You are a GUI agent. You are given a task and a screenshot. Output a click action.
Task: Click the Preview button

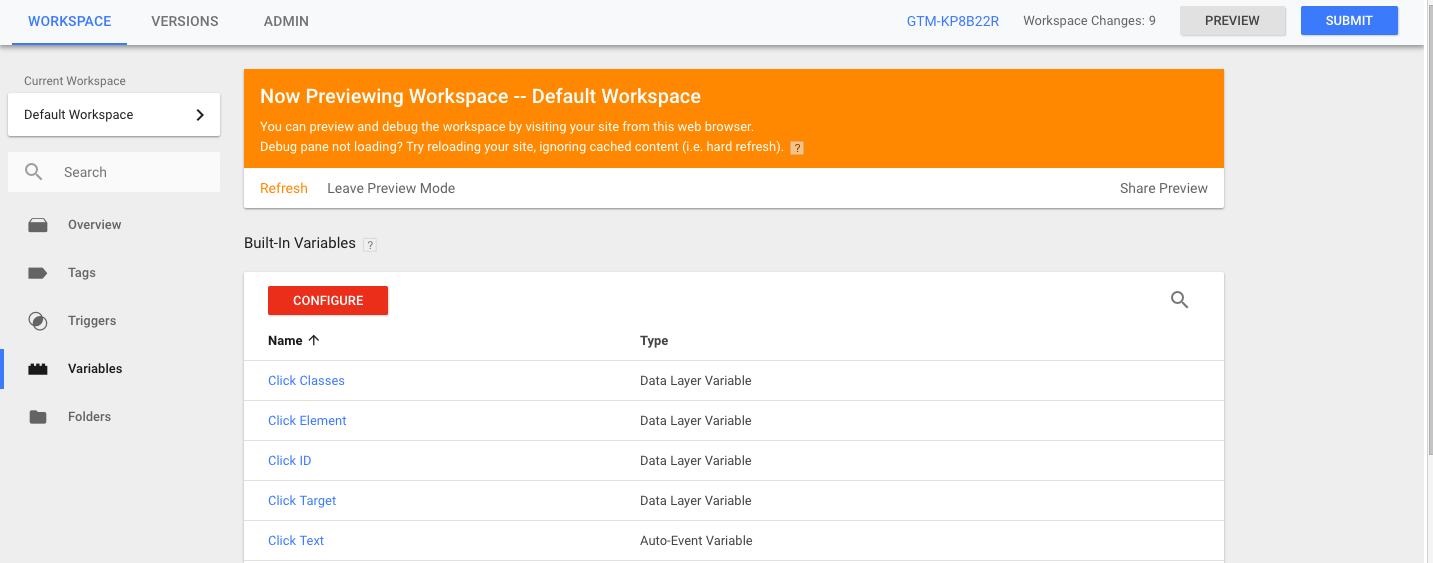click(1233, 21)
